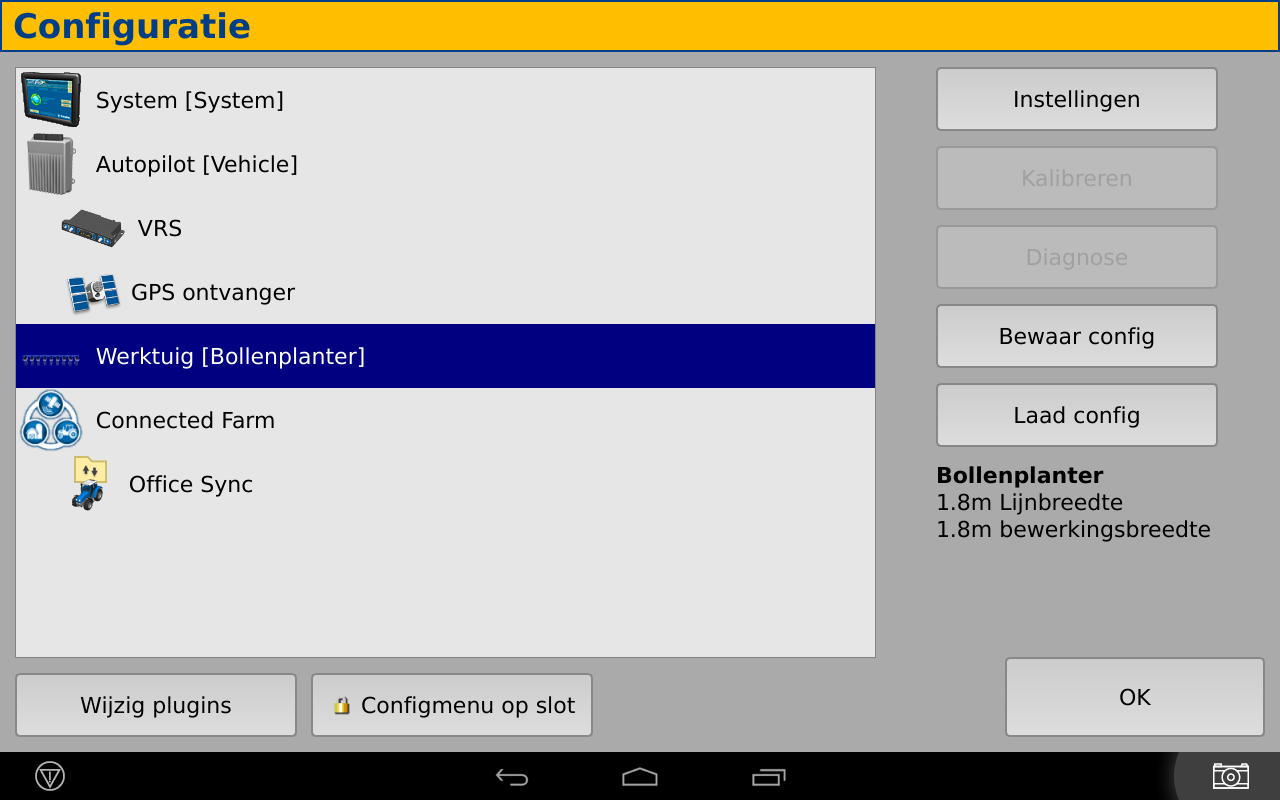Click the Office Sync tractor icon
The height and width of the screenshot is (800, 1280).
[x=89, y=484]
